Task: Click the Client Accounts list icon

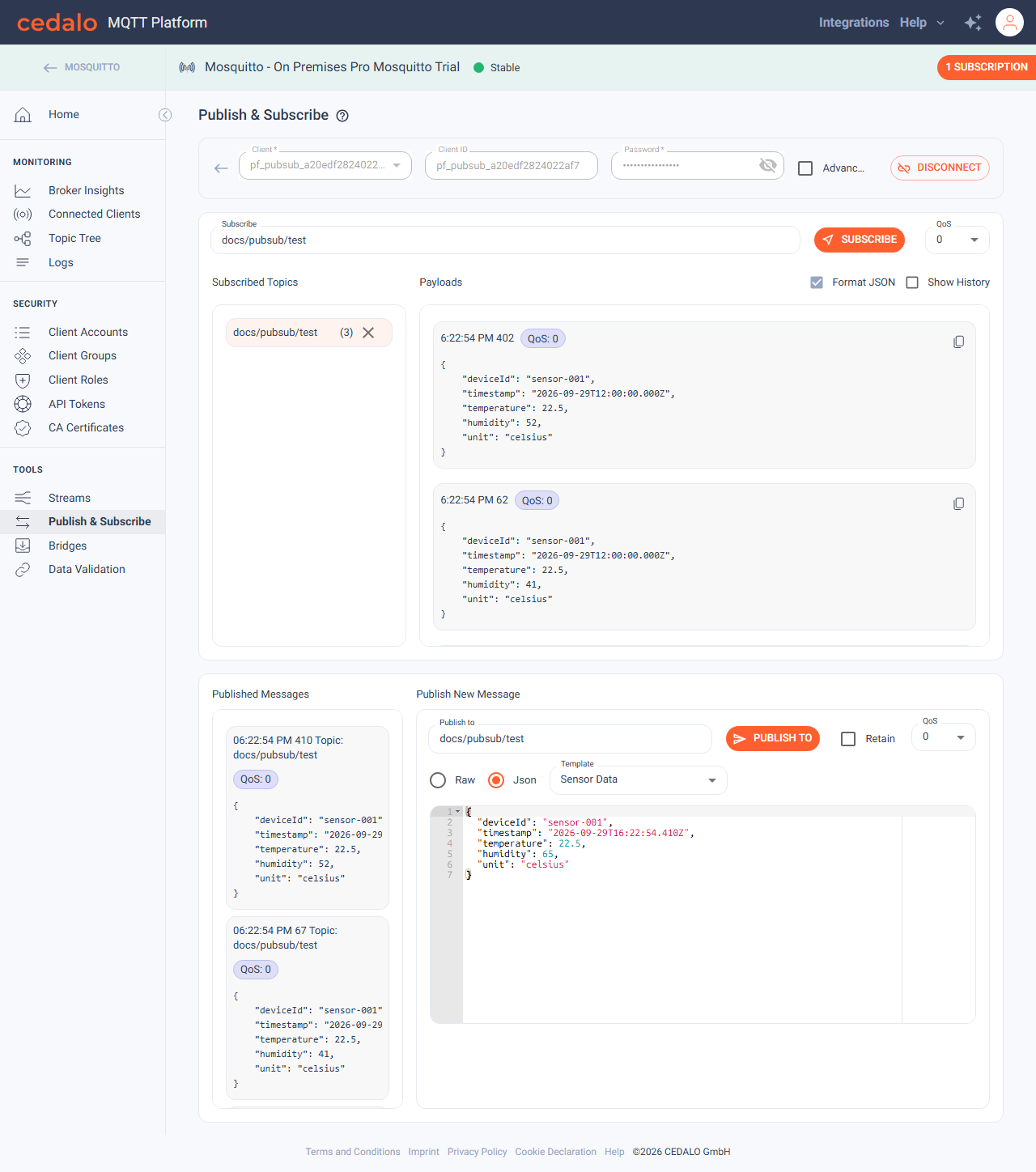Action: (x=23, y=333)
